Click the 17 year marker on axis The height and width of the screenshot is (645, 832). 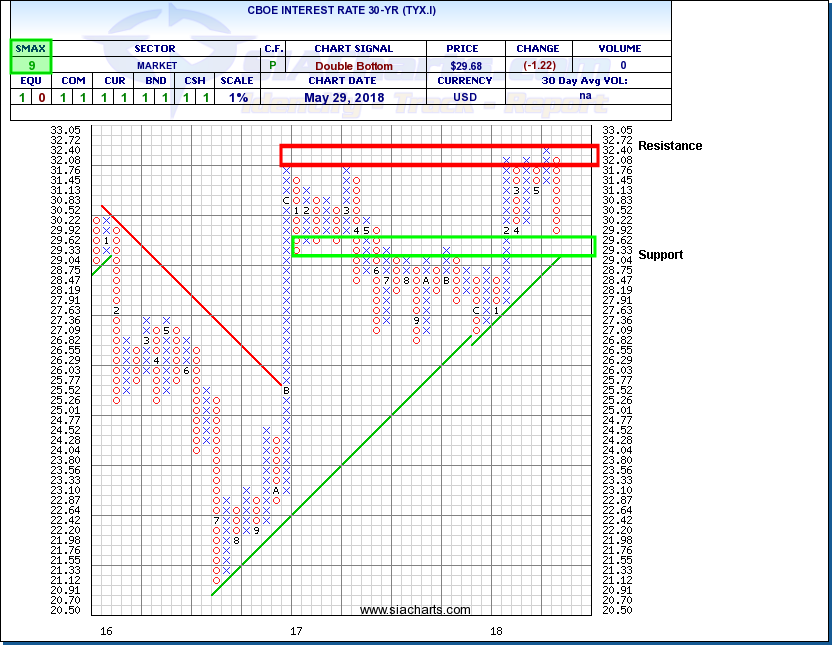coord(297,632)
